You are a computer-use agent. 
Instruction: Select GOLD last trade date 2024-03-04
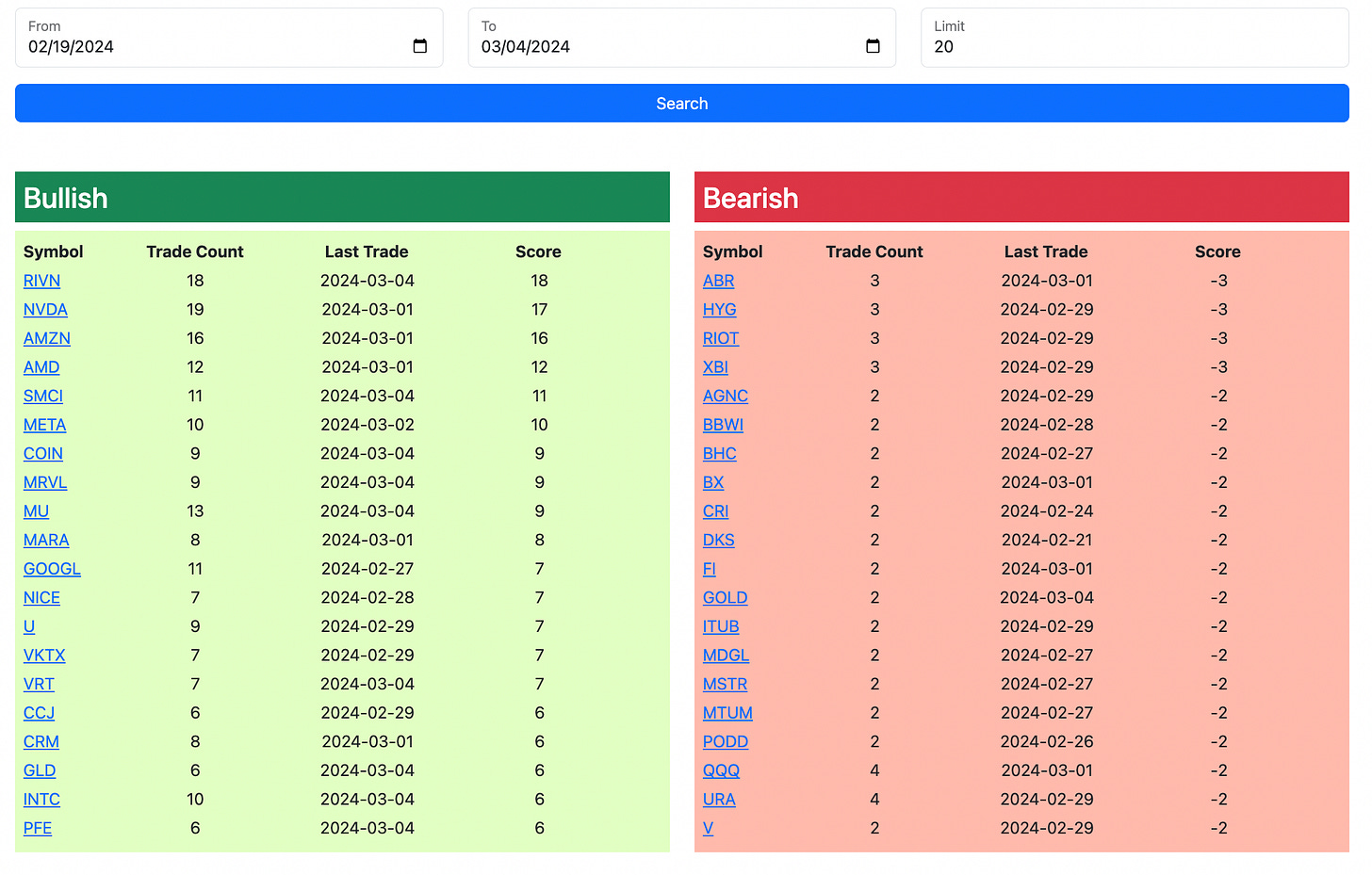coord(1047,598)
